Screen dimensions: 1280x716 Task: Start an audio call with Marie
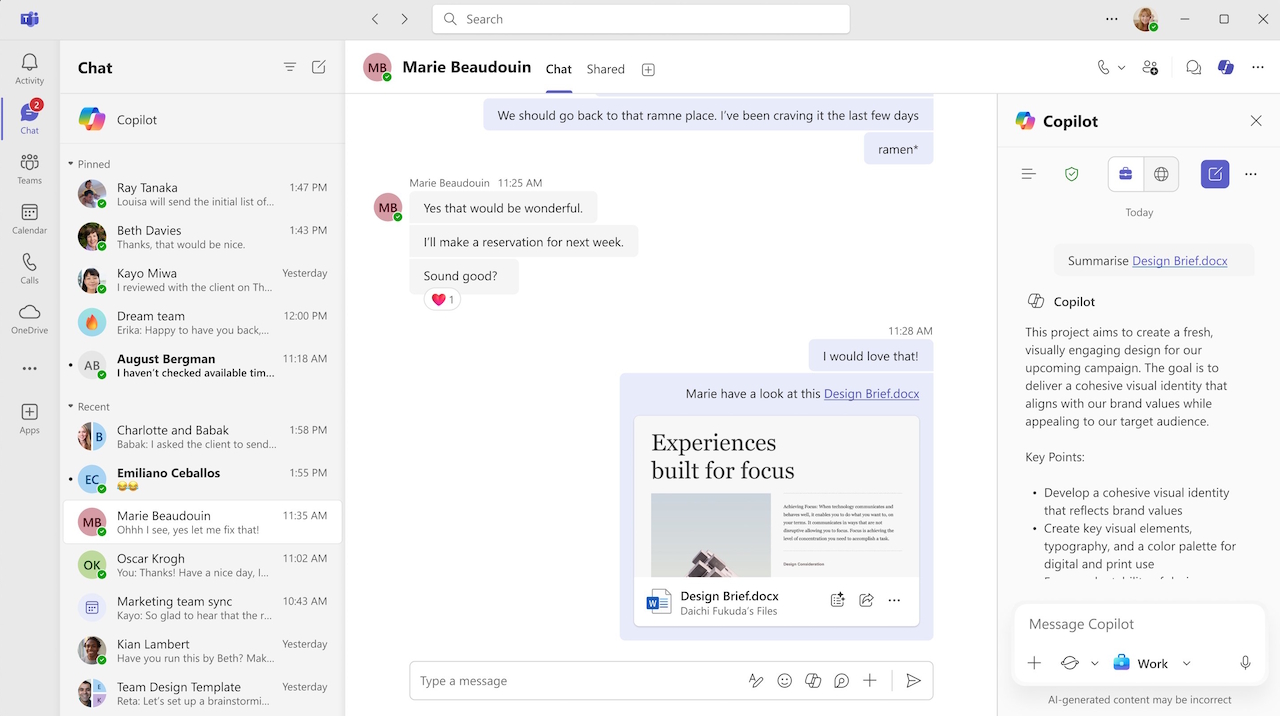[x=1103, y=68]
